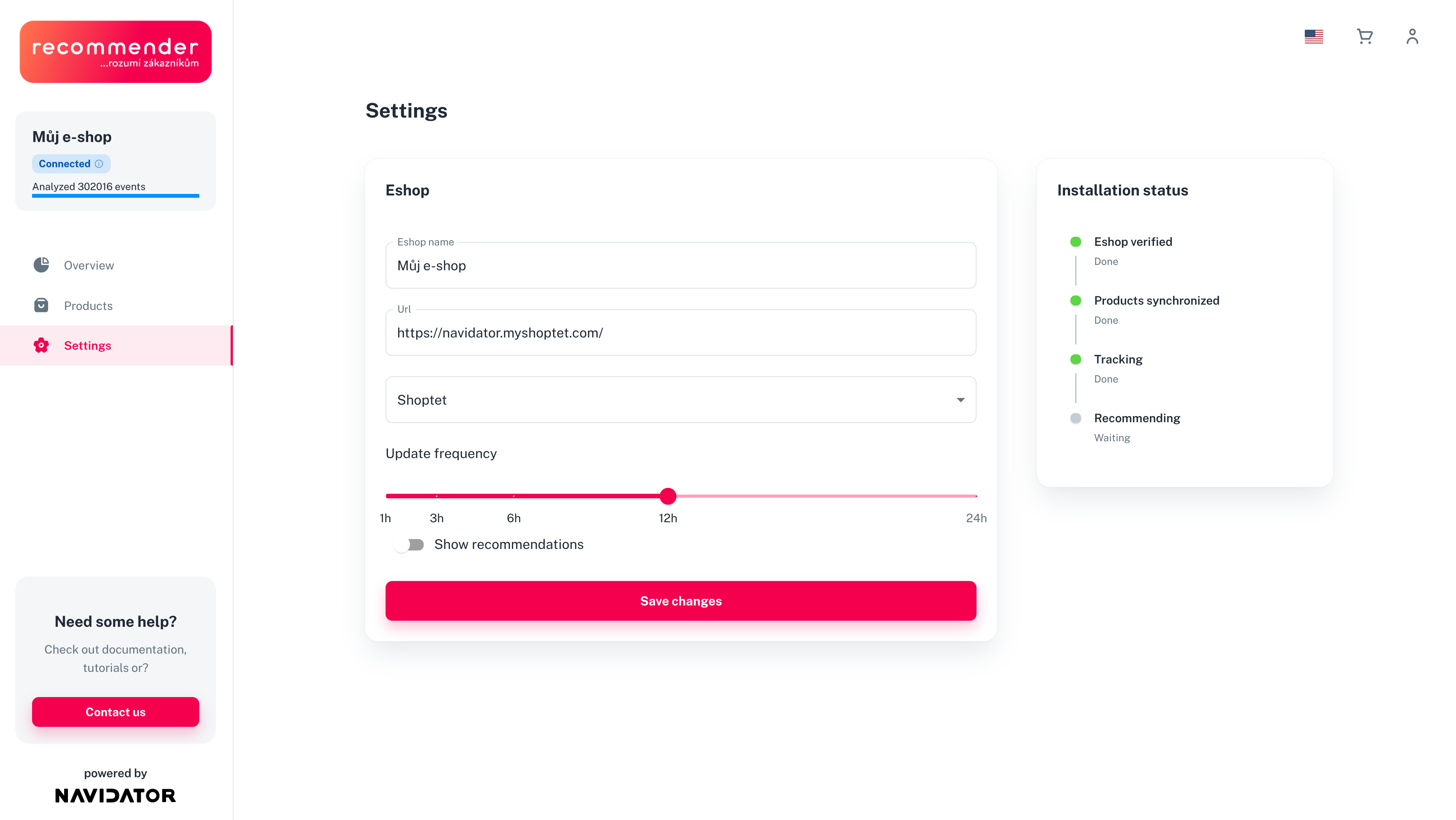Click the Settings gear icon in sidebar
Image resolution: width=1456 pixels, height=820 pixels.
(41, 345)
